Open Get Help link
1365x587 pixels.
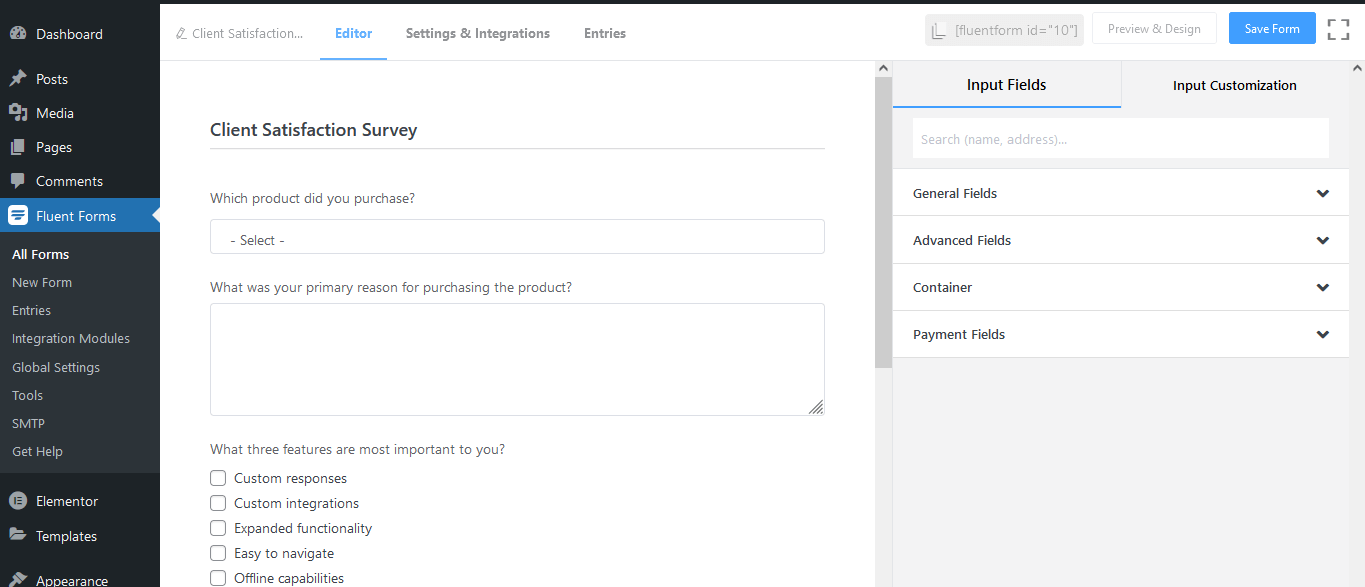(37, 451)
